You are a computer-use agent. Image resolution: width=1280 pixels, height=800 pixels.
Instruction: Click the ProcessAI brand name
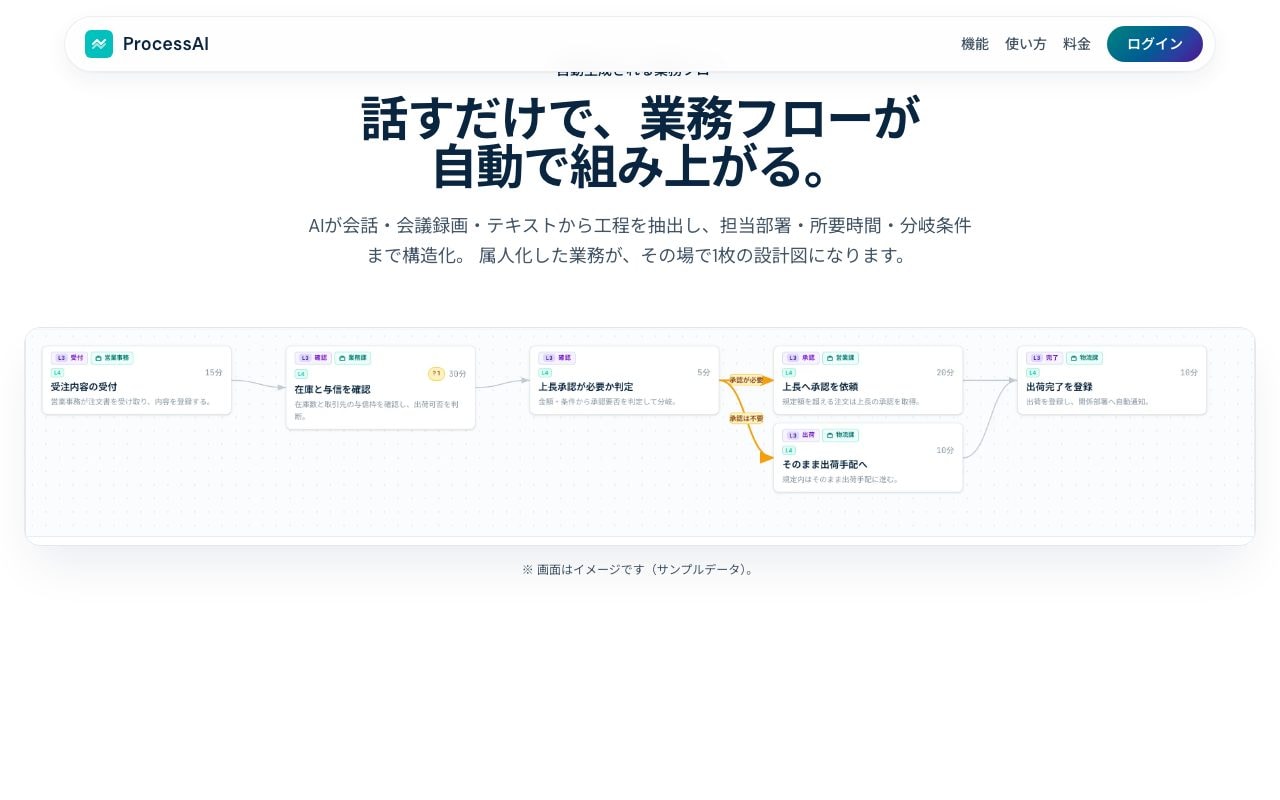tap(166, 44)
